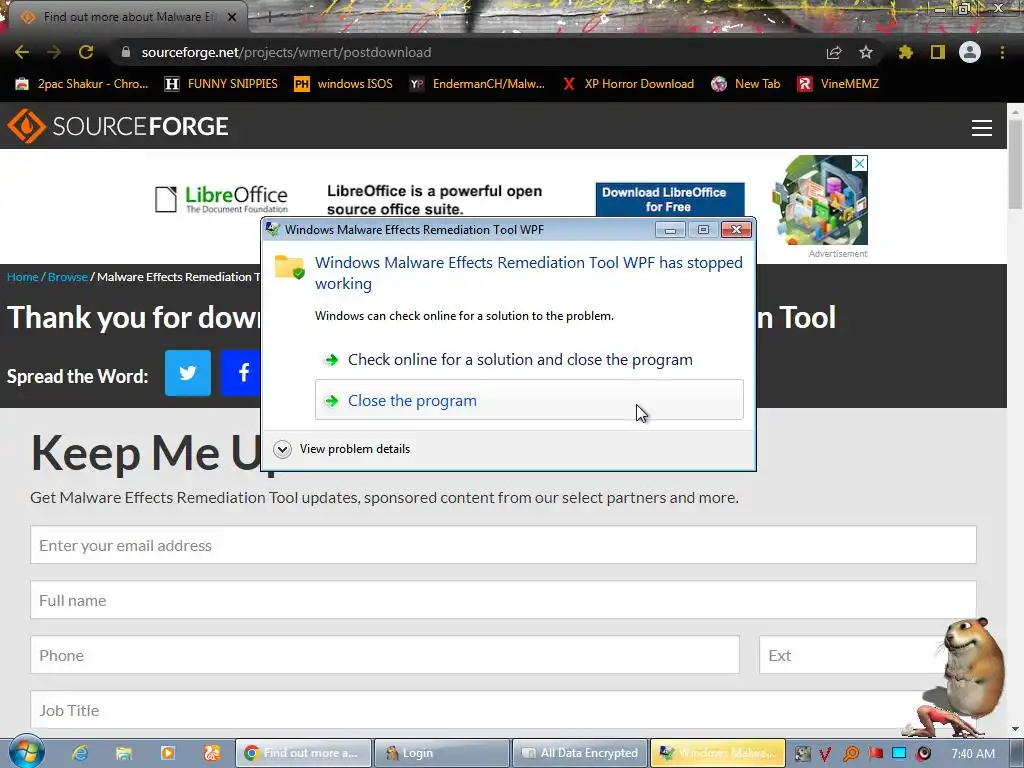Open Windows Media Player from the taskbar

coord(168,753)
